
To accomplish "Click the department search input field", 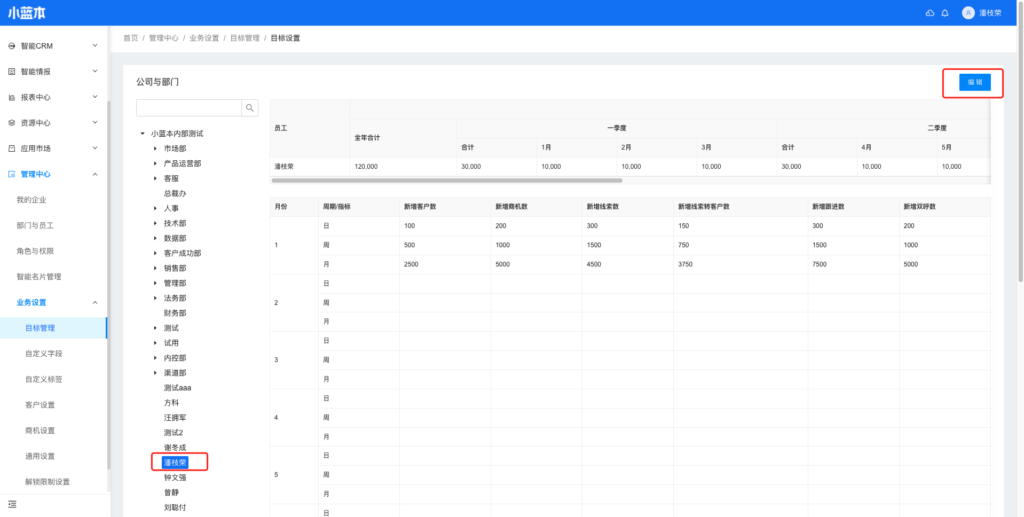I will [188, 108].
